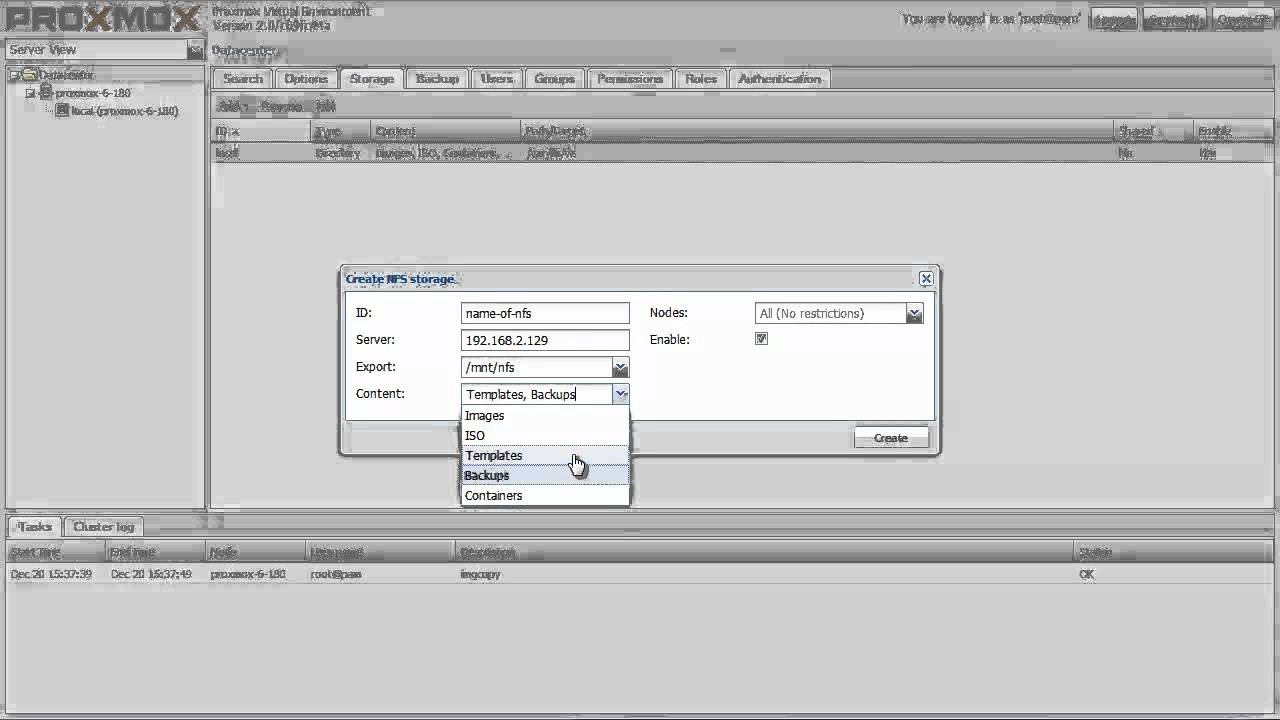
Task: Open the Server View dropdown
Action: pos(195,49)
